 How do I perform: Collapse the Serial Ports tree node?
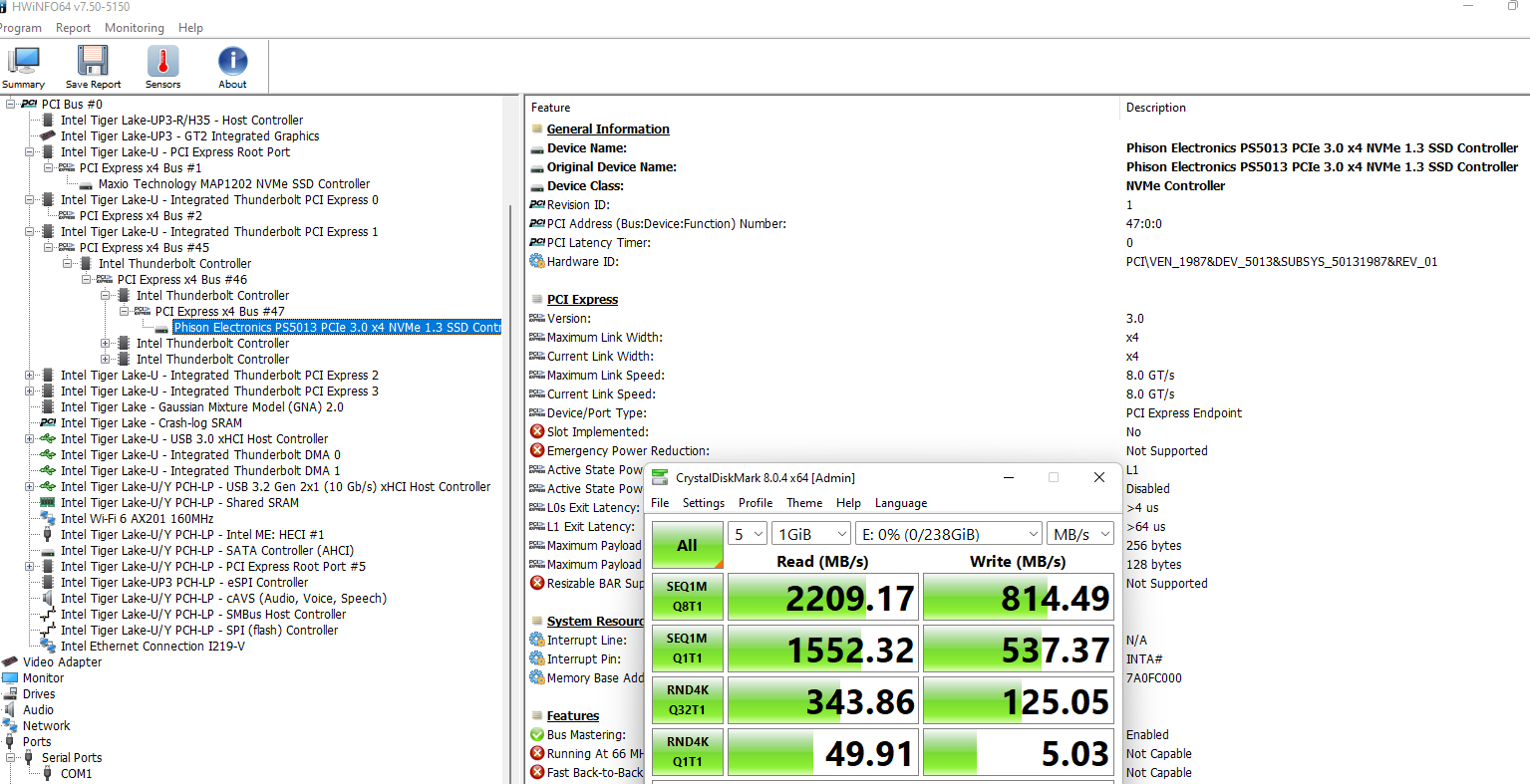(x=11, y=757)
